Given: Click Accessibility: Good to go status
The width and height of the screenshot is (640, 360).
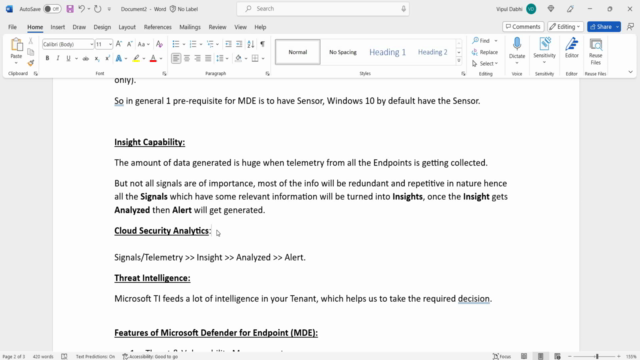Looking at the screenshot, I should pos(151,356).
